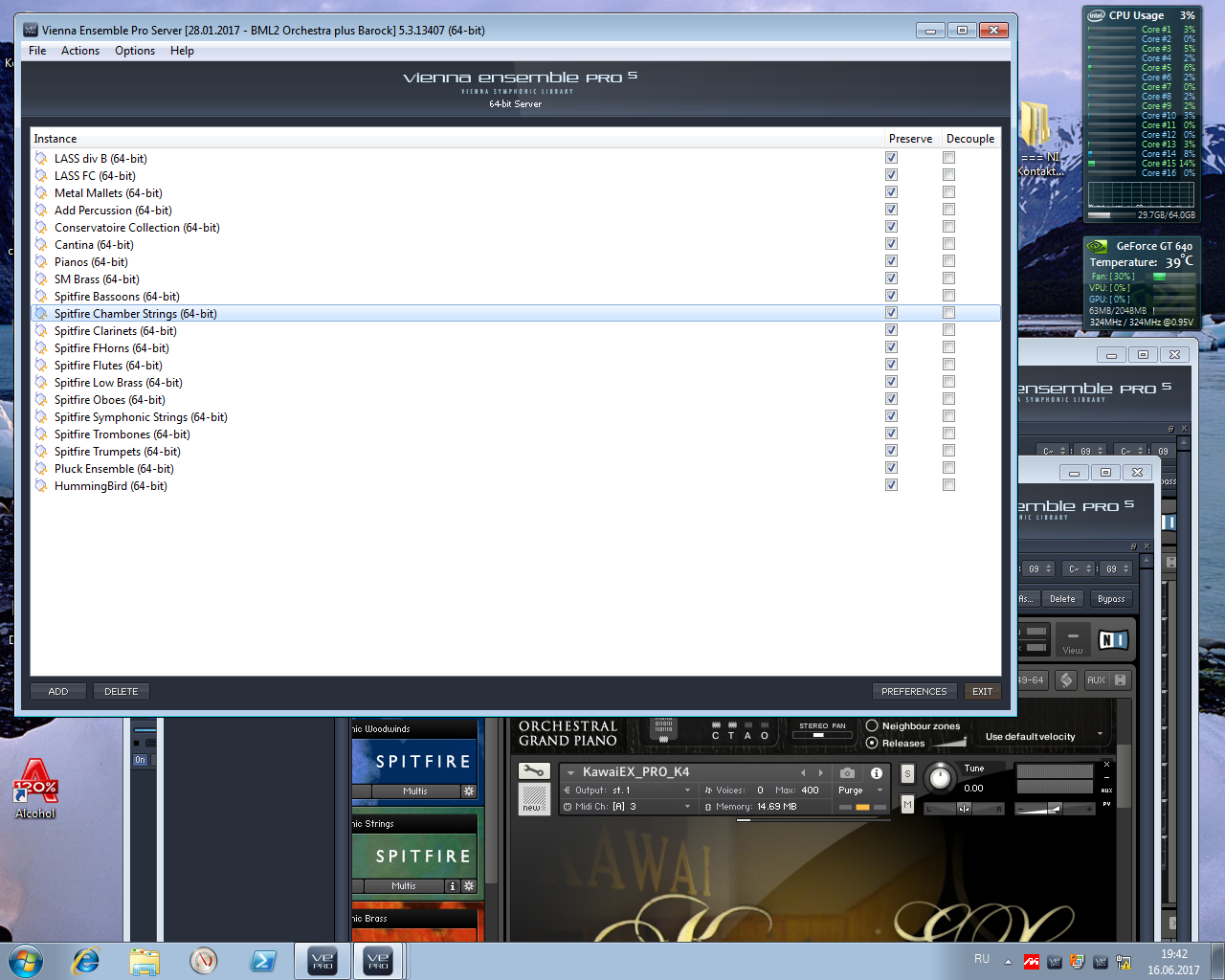Open the Output st. 1 dropdown

tap(628, 791)
